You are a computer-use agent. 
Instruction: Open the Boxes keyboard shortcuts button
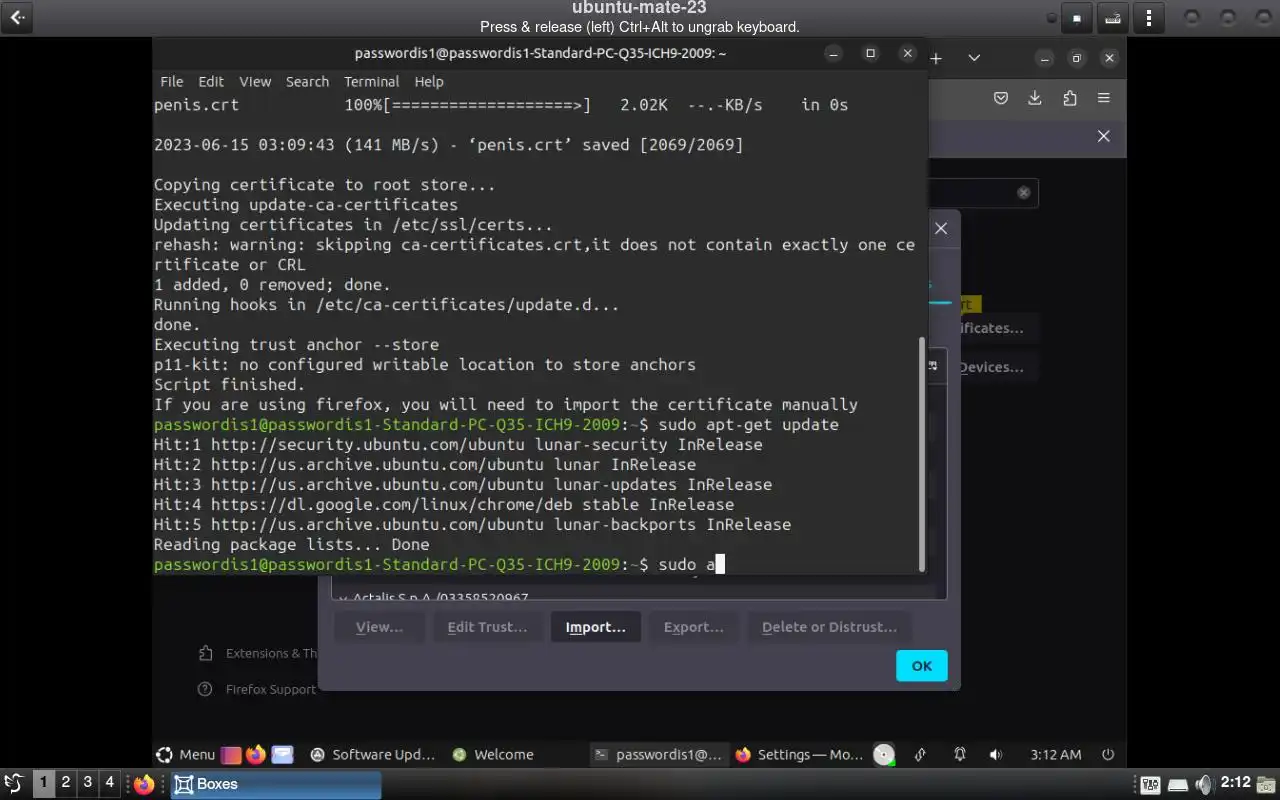(x=1113, y=17)
